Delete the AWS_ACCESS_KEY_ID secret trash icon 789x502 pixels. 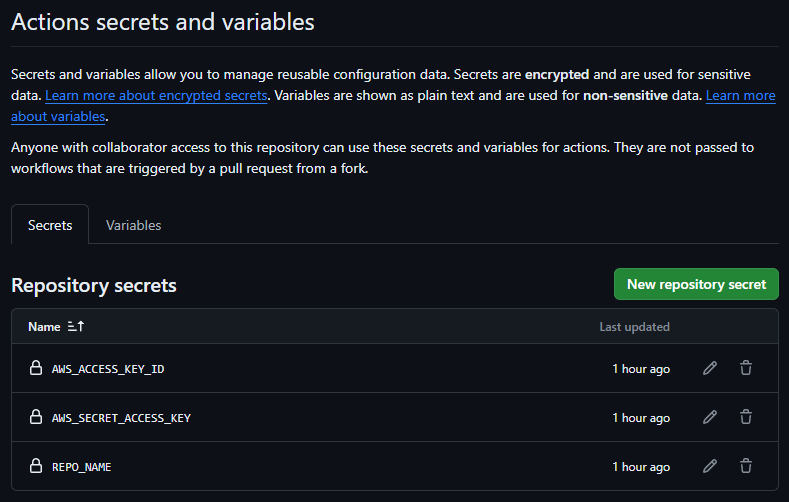point(746,368)
